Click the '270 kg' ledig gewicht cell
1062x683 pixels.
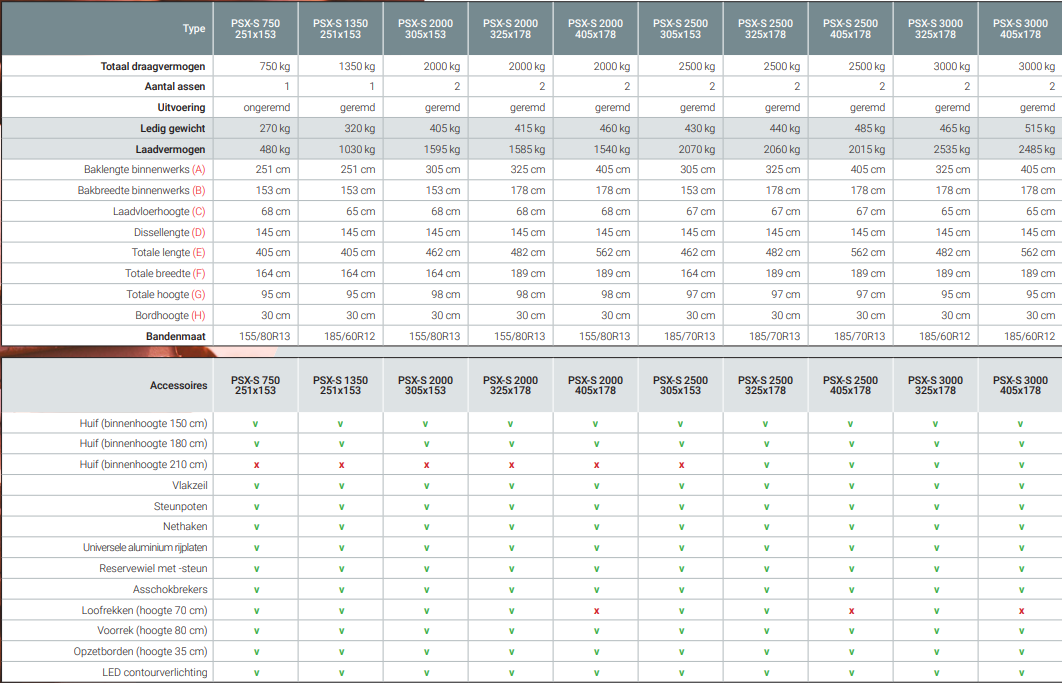[274, 129]
